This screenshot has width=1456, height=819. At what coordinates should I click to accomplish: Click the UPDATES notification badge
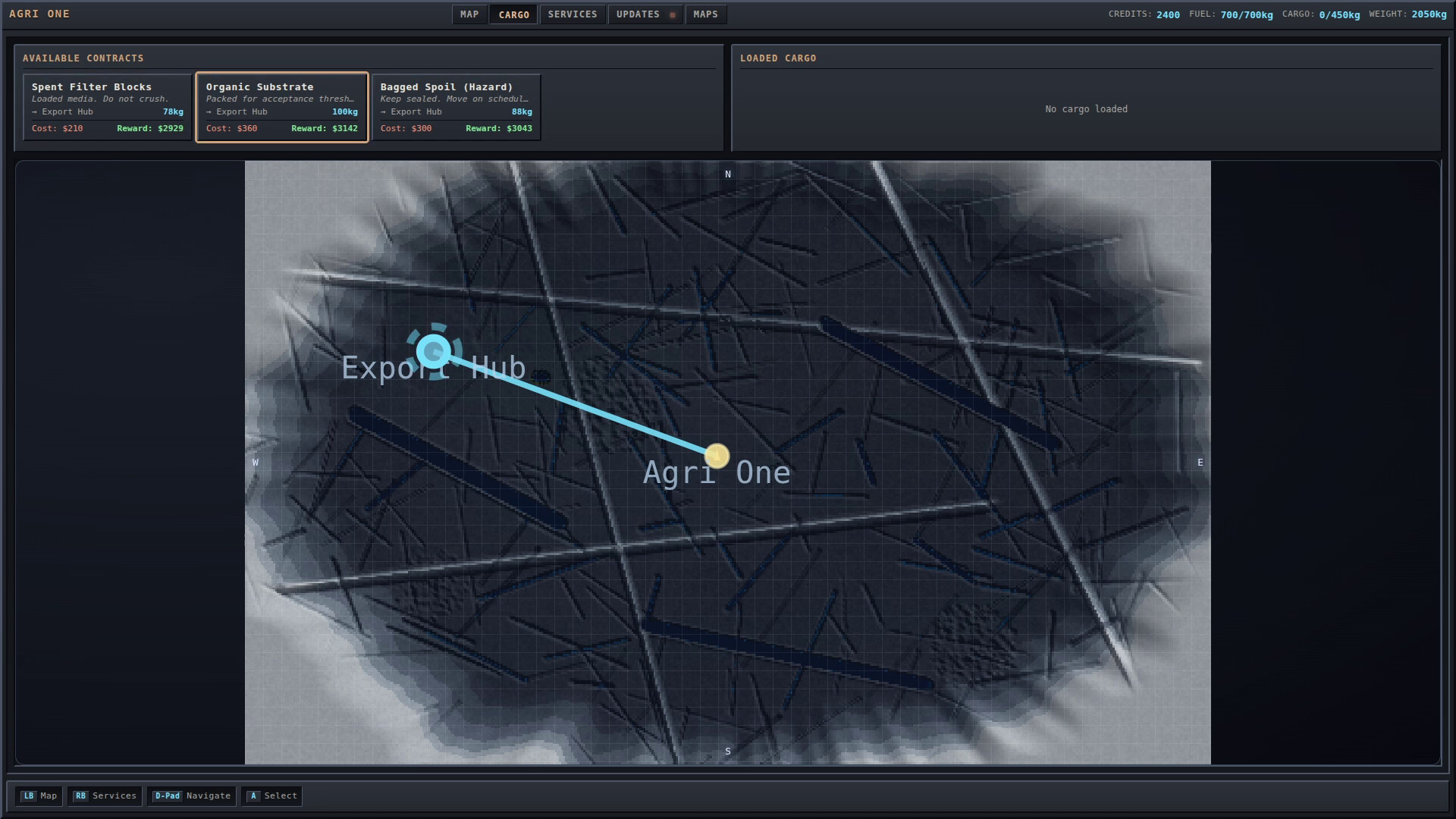pyautogui.click(x=671, y=14)
